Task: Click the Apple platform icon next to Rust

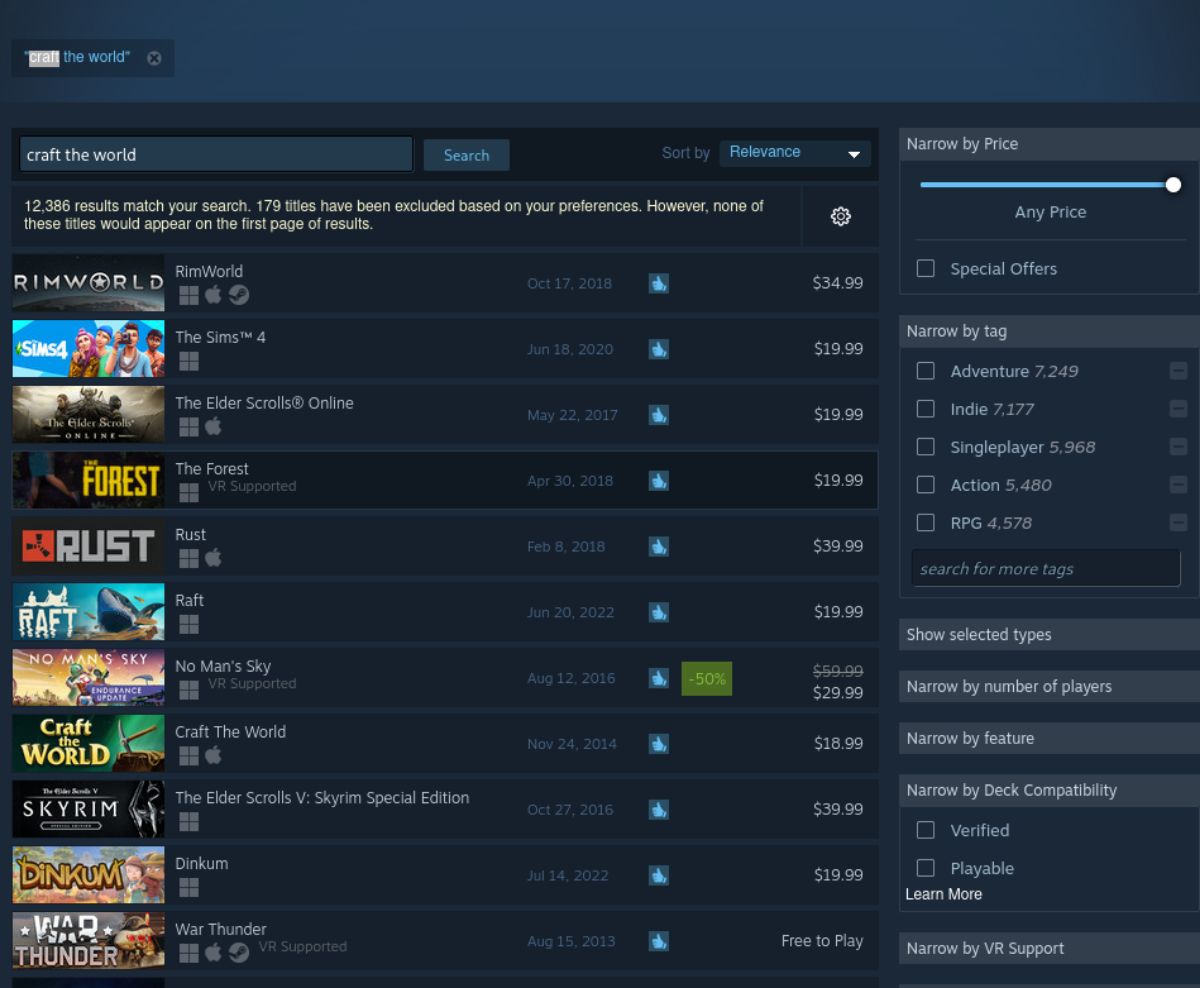Action: tap(212, 558)
